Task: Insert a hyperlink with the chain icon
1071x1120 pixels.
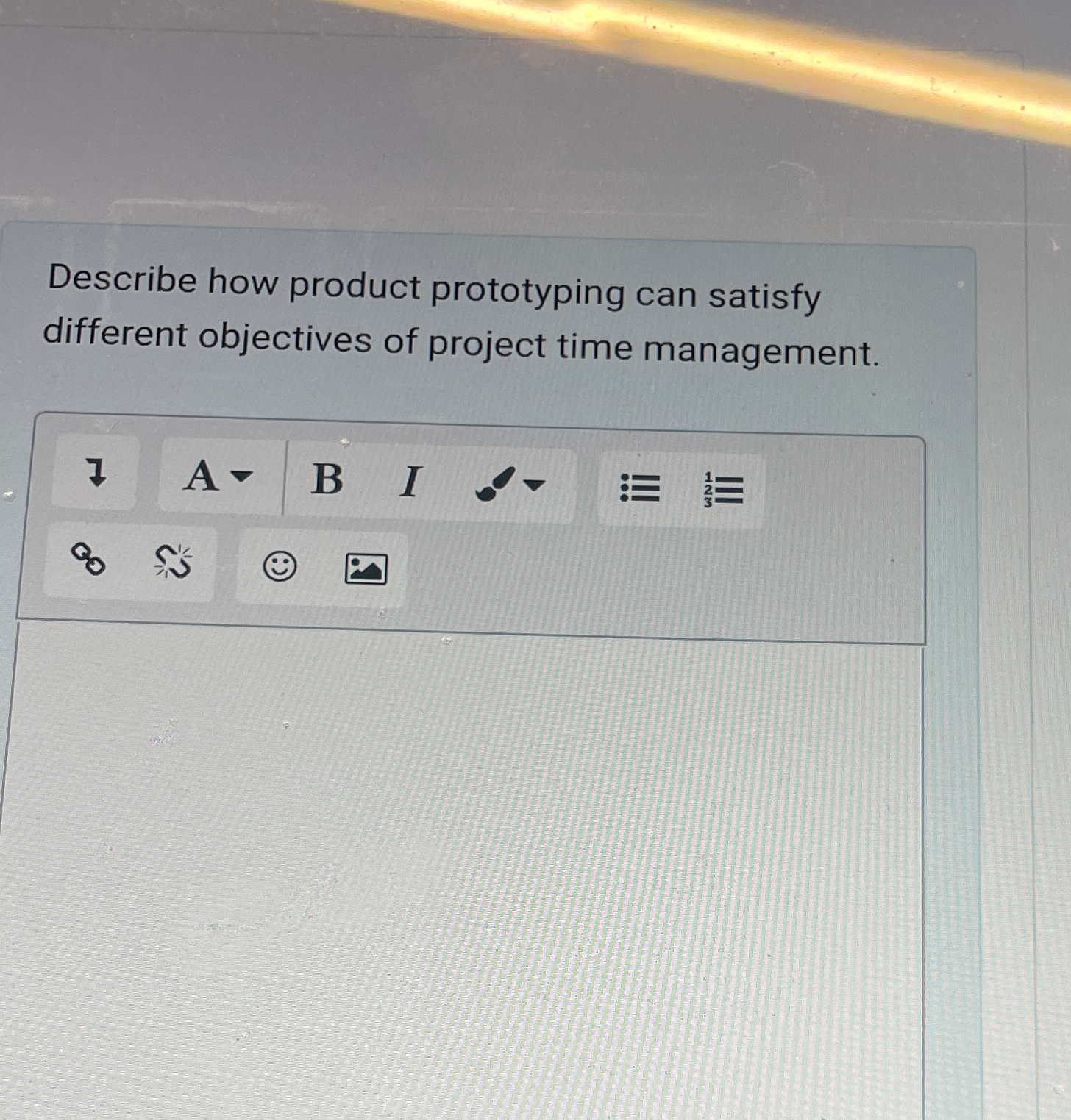Action: (88, 560)
